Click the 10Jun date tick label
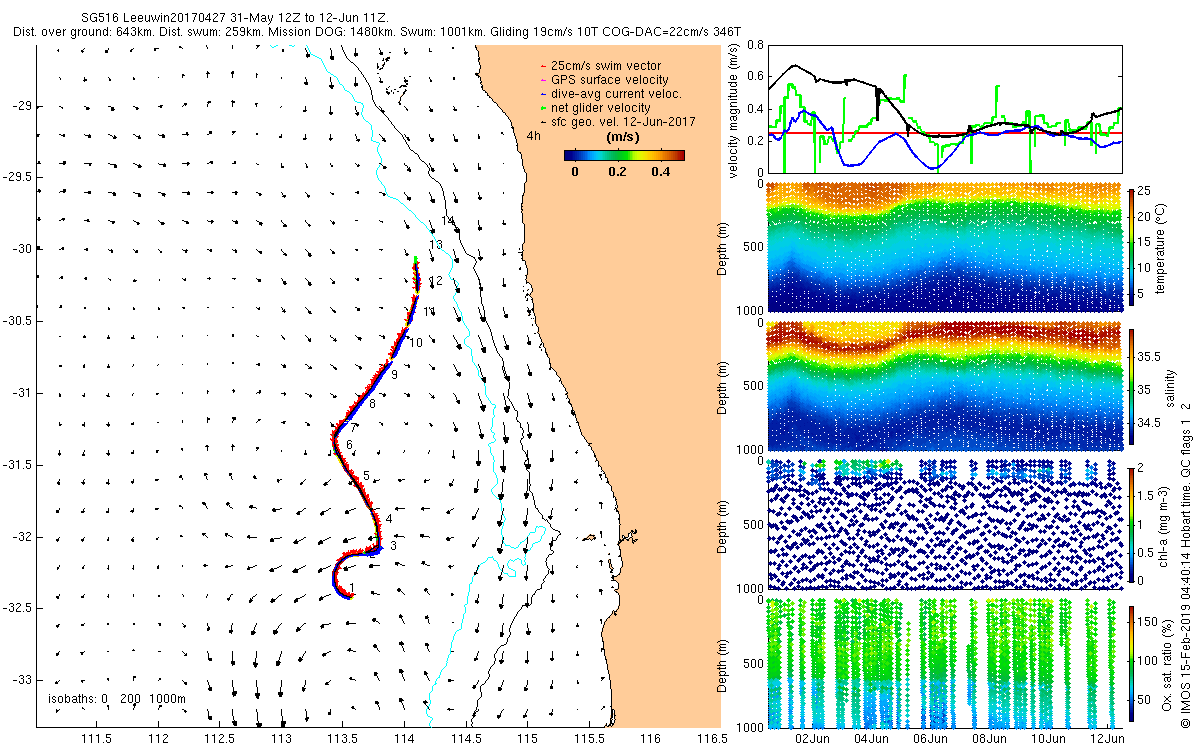Viewport: 1200px width, 750px height. pos(1048,738)
